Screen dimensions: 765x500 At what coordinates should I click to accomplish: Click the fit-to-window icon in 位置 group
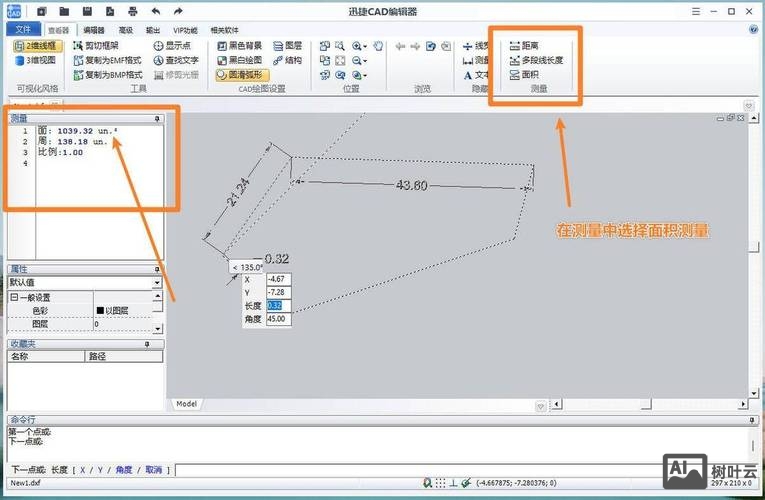(340, 60)
